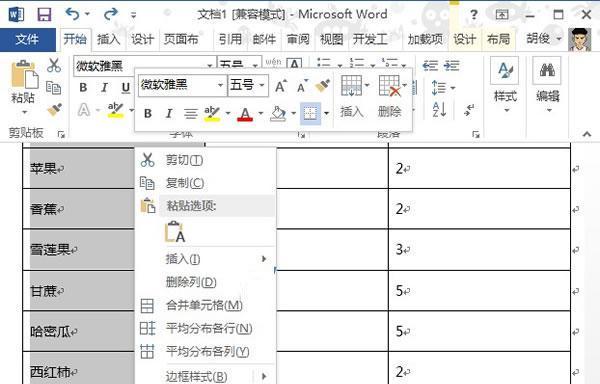Viewport: 600px width, 384px height.
Task: Open the mini toolbar font size dropdown
Action: click(x=262, y=85)
